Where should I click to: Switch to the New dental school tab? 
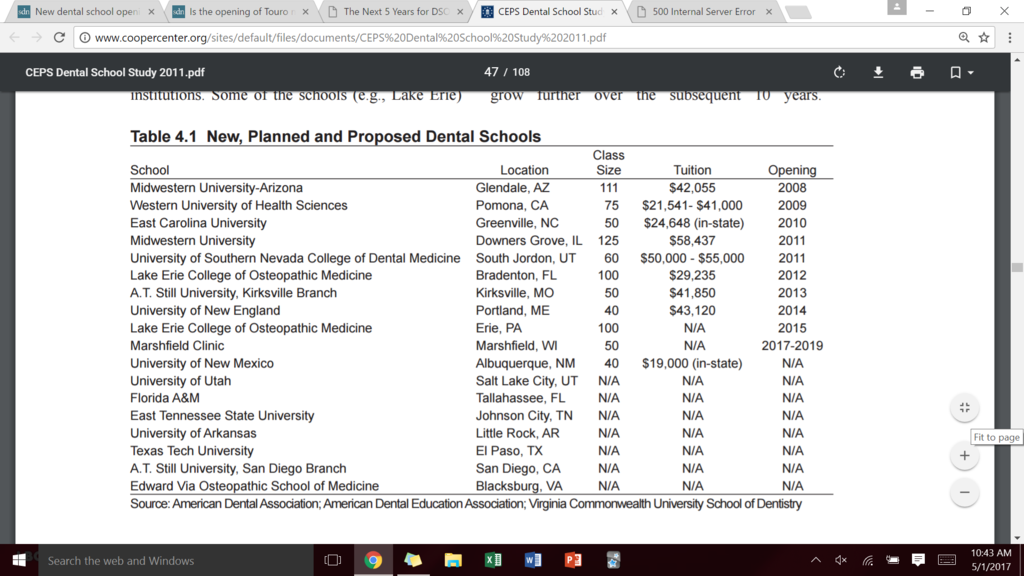click(85, 12)
